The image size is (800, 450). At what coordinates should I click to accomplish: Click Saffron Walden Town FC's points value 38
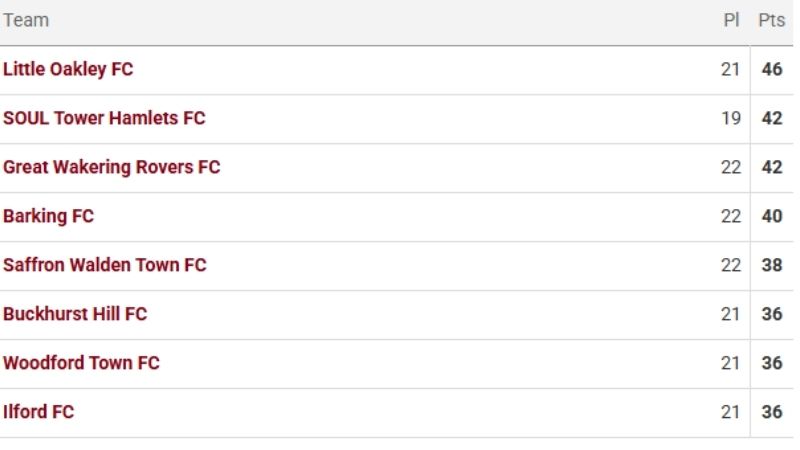tap(772, 265)
